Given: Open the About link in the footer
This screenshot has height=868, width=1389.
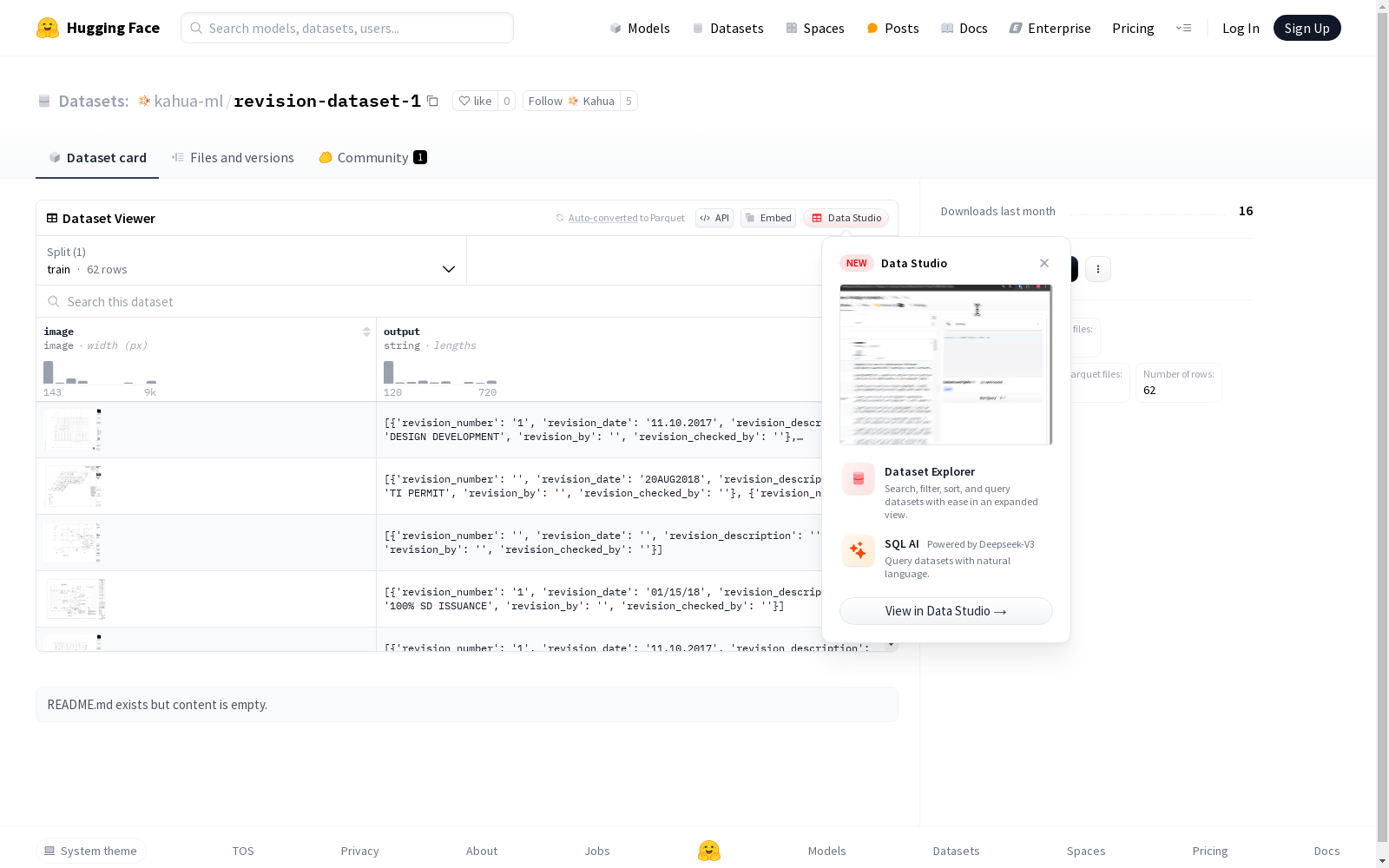Looking at the screenshot, I should coord(482,851).
